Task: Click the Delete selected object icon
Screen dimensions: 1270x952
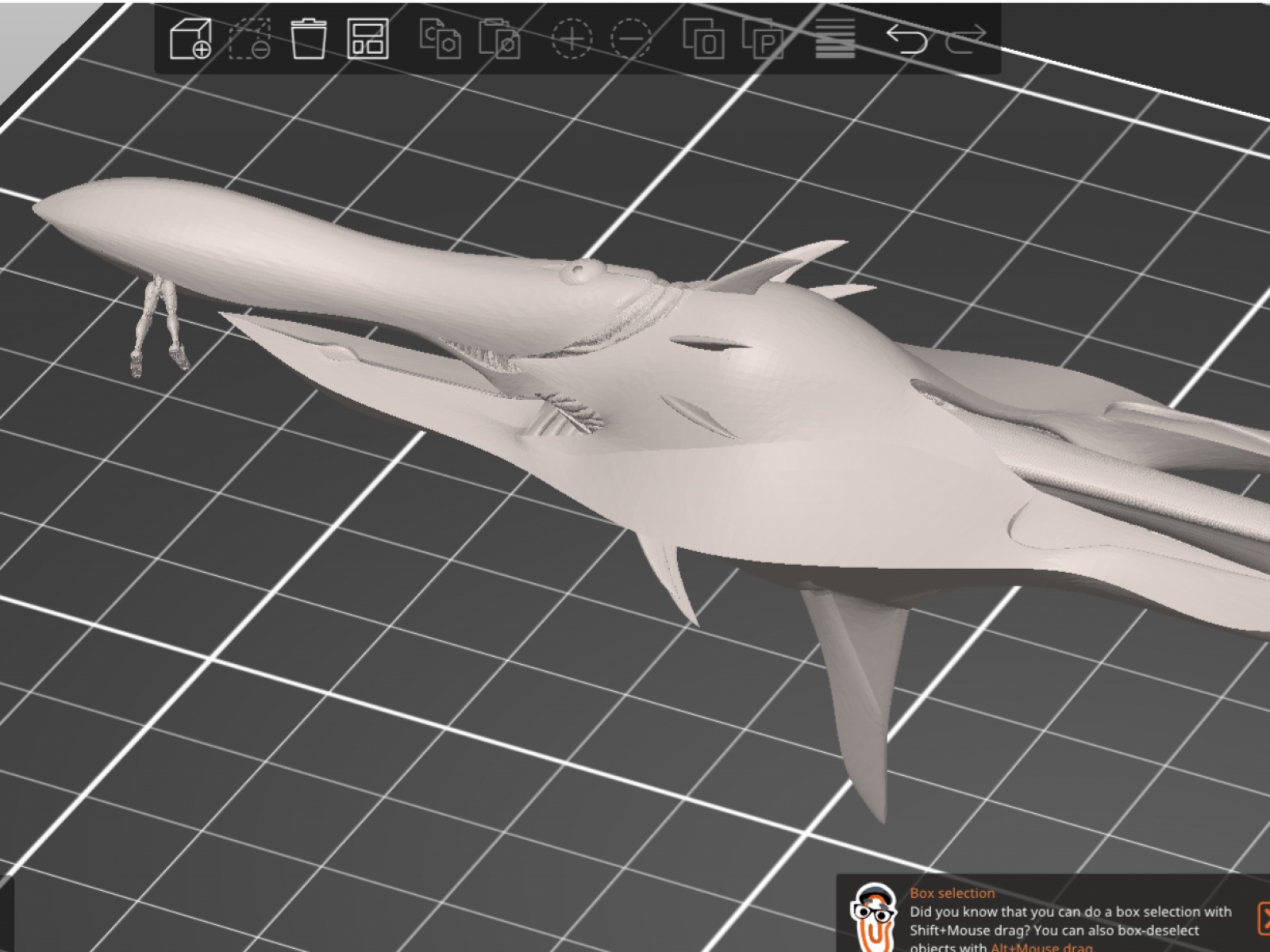Action: pyautogui.click(x=308, y=38)
